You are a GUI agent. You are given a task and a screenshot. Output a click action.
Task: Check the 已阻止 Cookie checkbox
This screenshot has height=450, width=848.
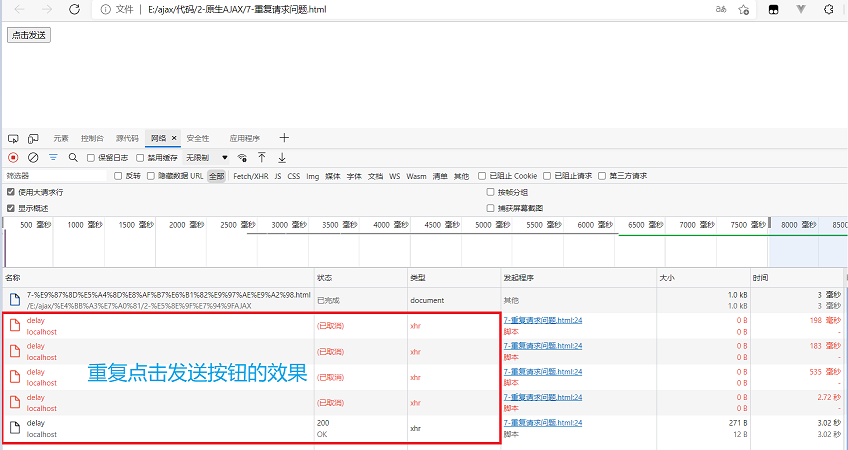coord(482,176)
